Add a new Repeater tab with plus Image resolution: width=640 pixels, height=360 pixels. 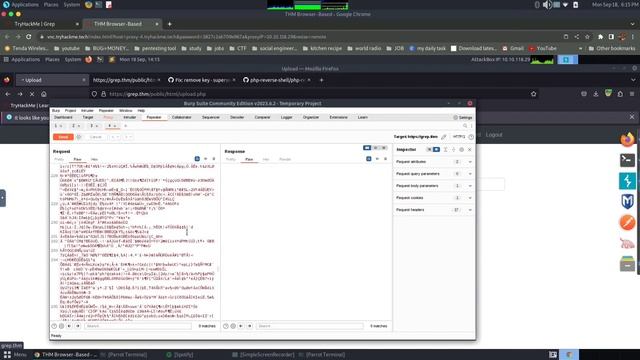[x=126, y=126]
